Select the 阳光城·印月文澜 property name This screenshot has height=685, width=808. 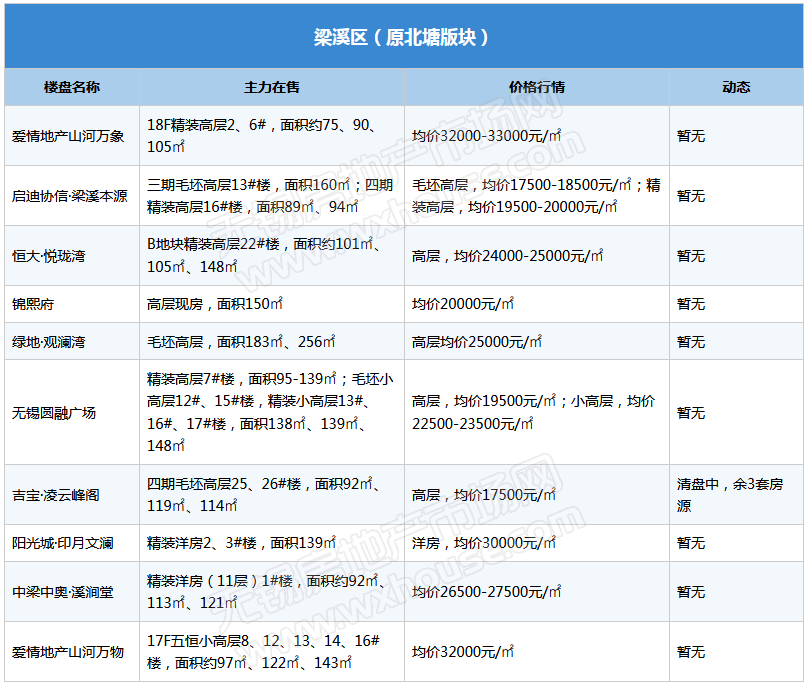62,543
